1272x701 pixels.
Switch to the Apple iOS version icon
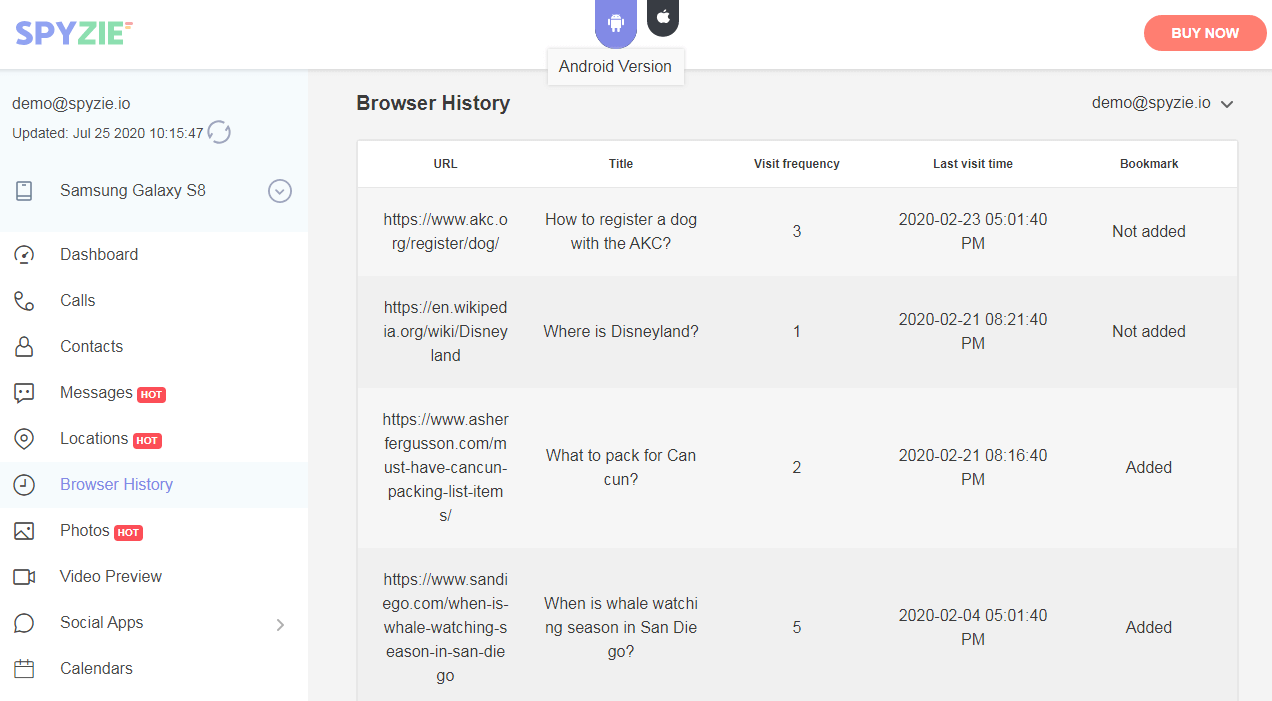[663, 17]
